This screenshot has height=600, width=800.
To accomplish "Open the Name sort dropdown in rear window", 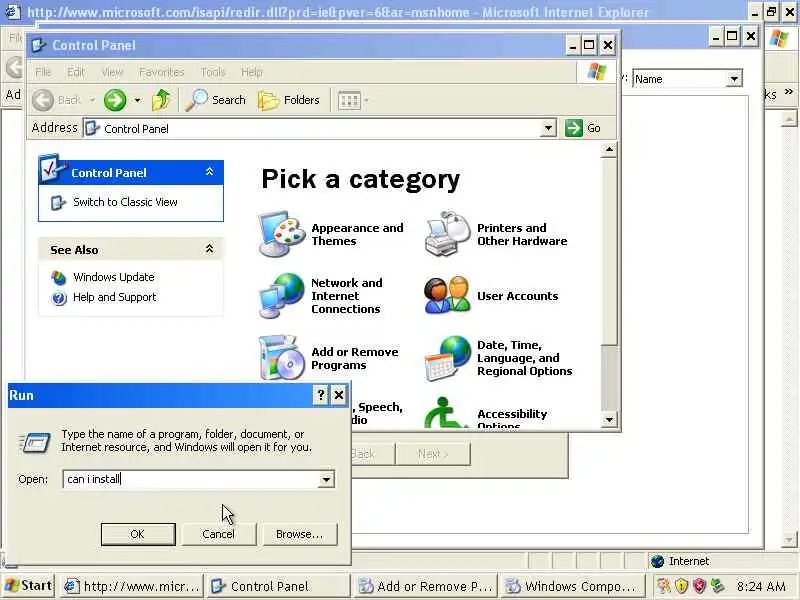I will [734, 79].
